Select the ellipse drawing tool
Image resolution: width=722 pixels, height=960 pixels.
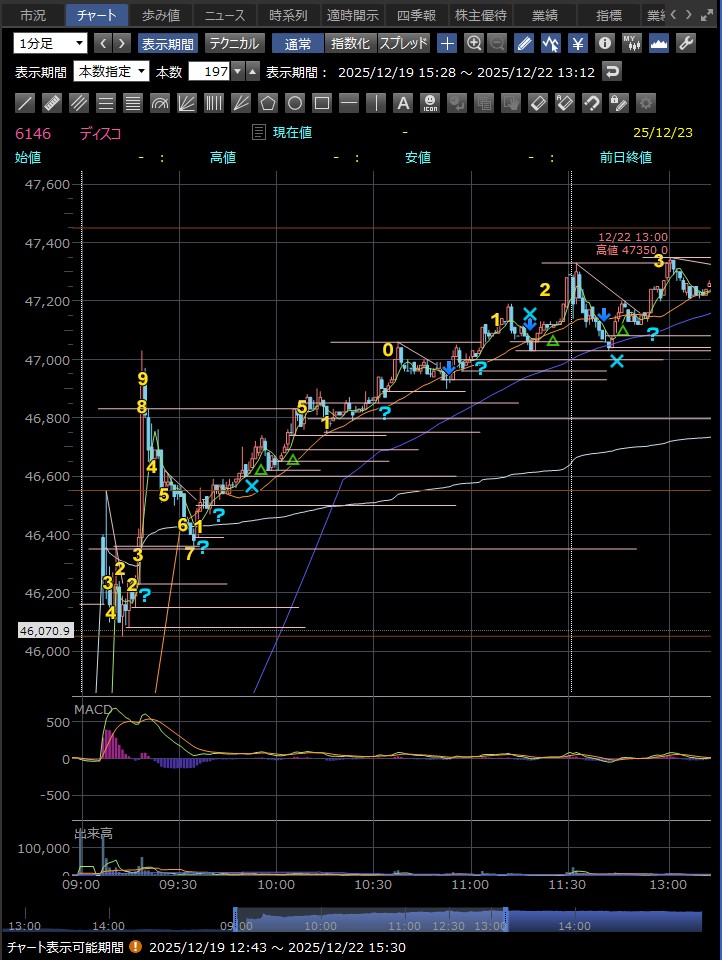click(295, 103)
